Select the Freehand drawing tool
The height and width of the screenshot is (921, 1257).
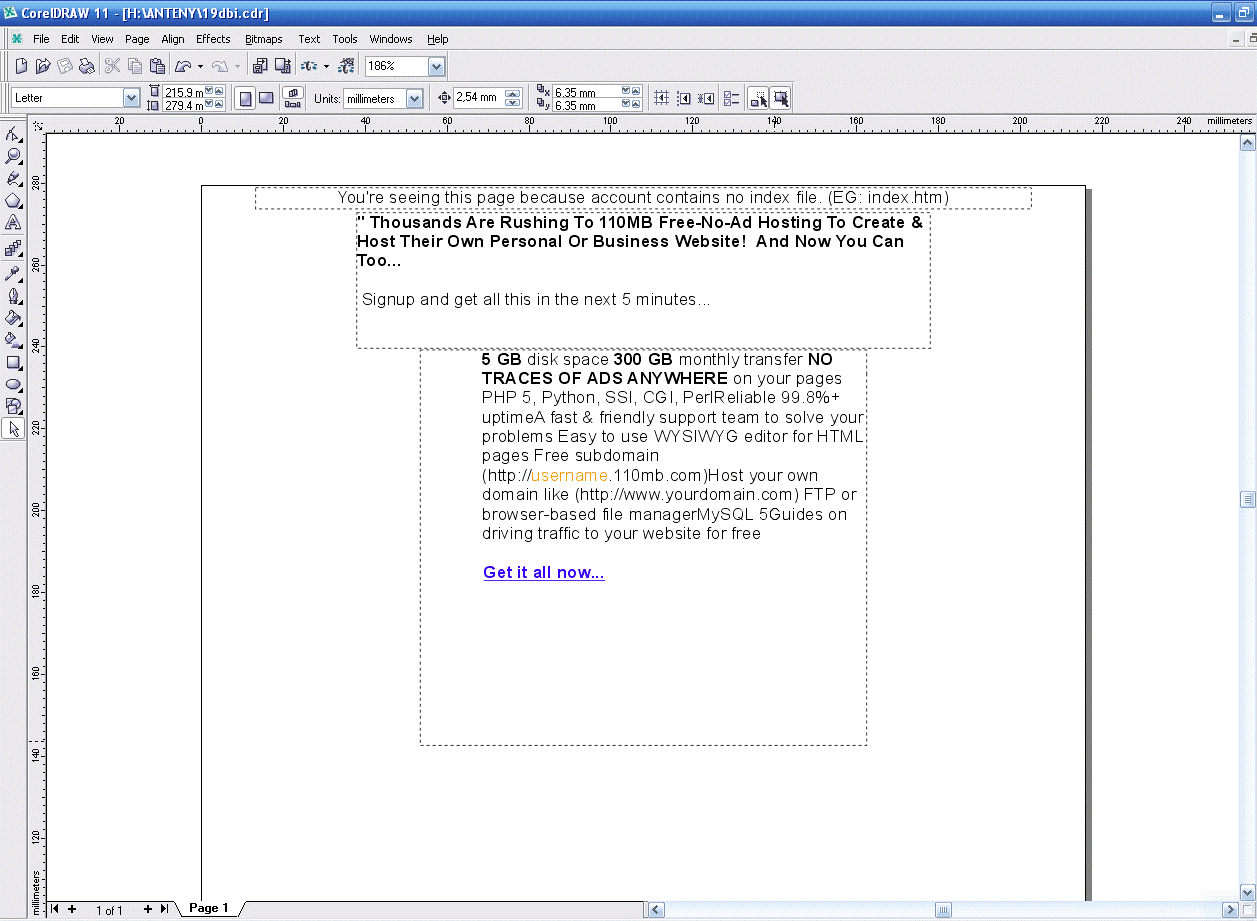click(x=13, y=178)
